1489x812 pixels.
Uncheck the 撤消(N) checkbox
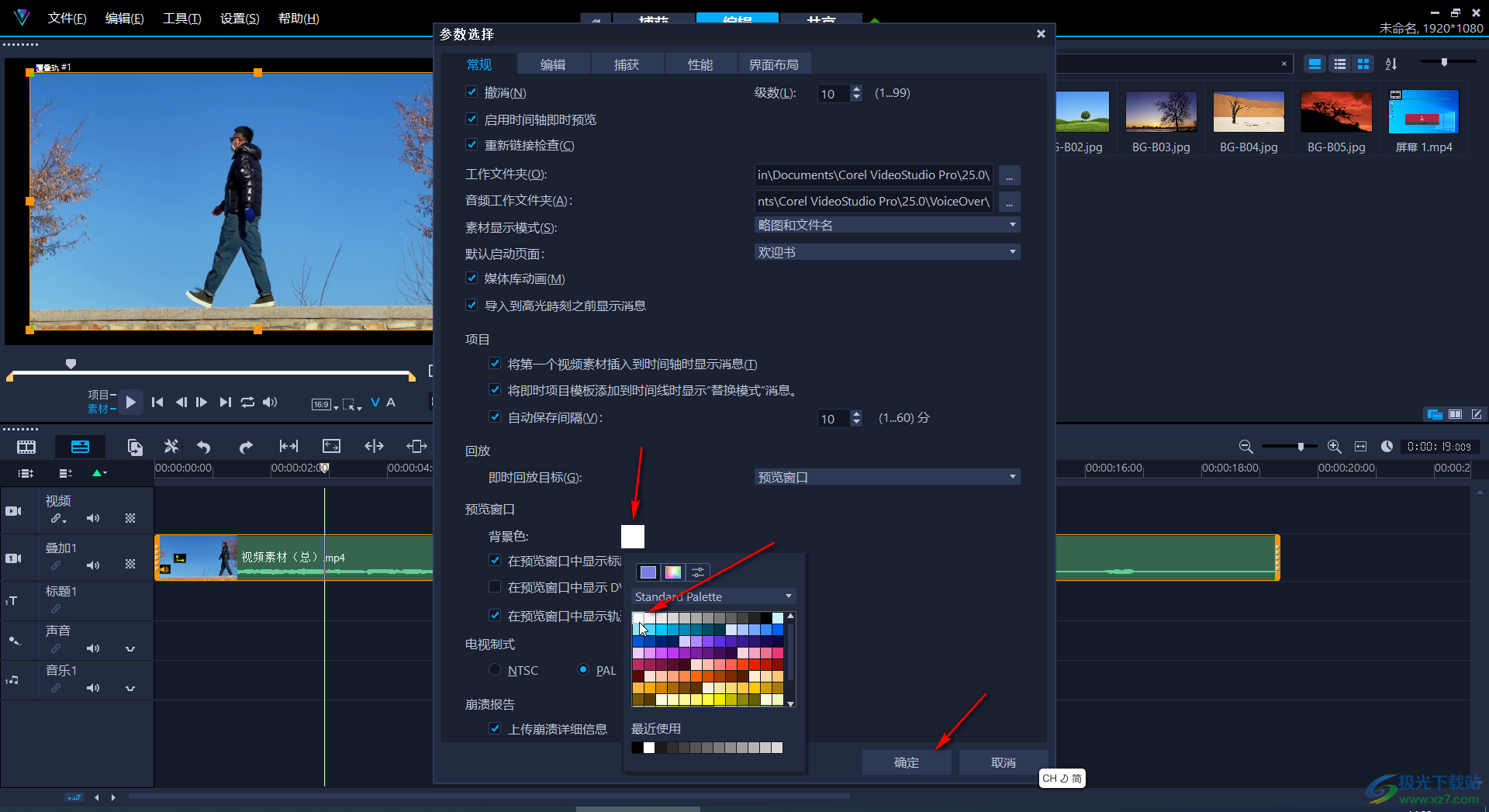(x=472, y=92)
